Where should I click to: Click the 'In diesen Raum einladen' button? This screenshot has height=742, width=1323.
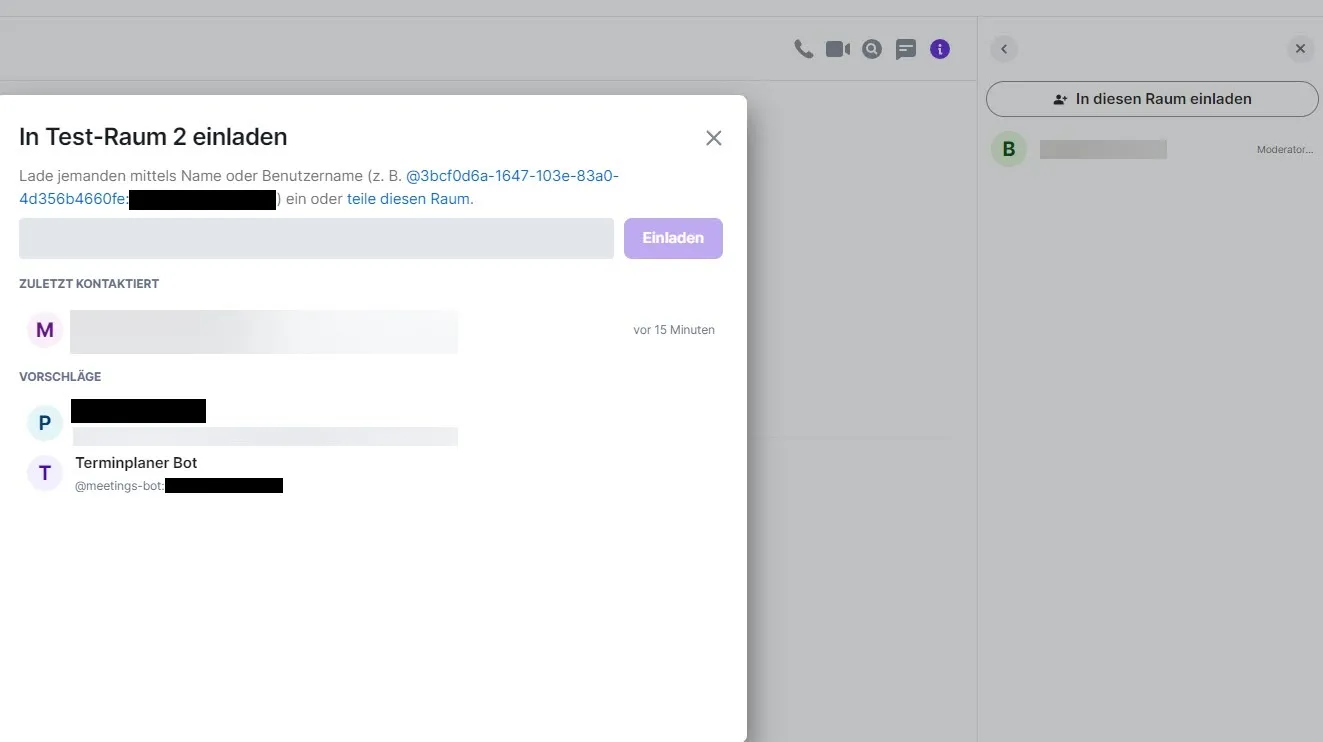(x=1152, y=99)
